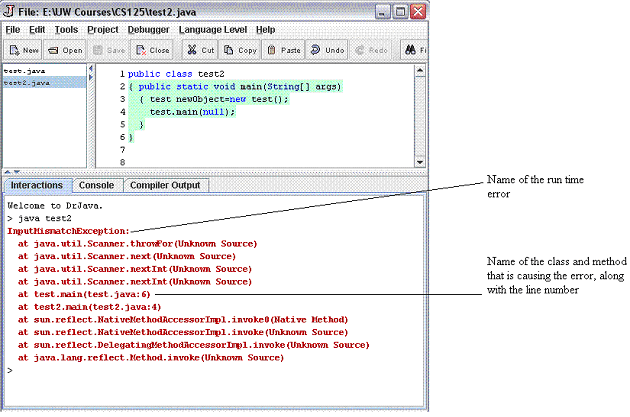Click the New file toolbar button
The image size is (630, 417).
[24, 49]
